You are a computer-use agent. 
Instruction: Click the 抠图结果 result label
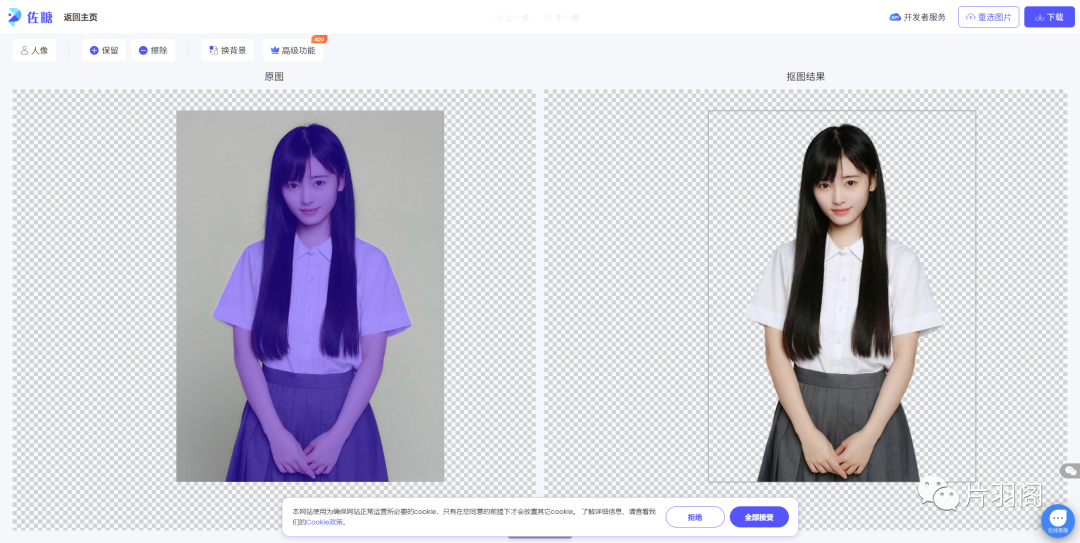click(806, 77)
